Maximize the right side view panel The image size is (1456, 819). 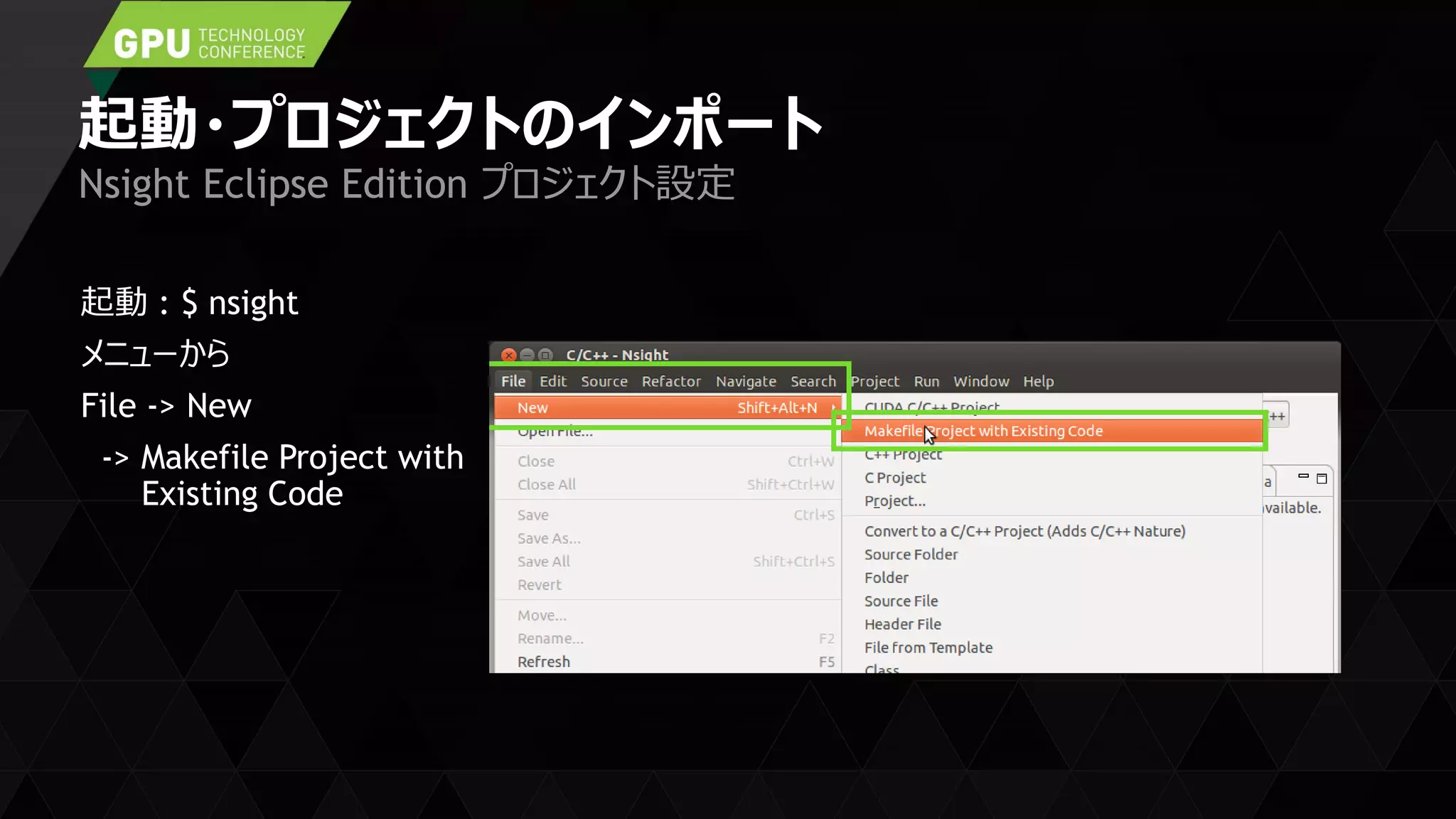click(x=1322, y=478)
